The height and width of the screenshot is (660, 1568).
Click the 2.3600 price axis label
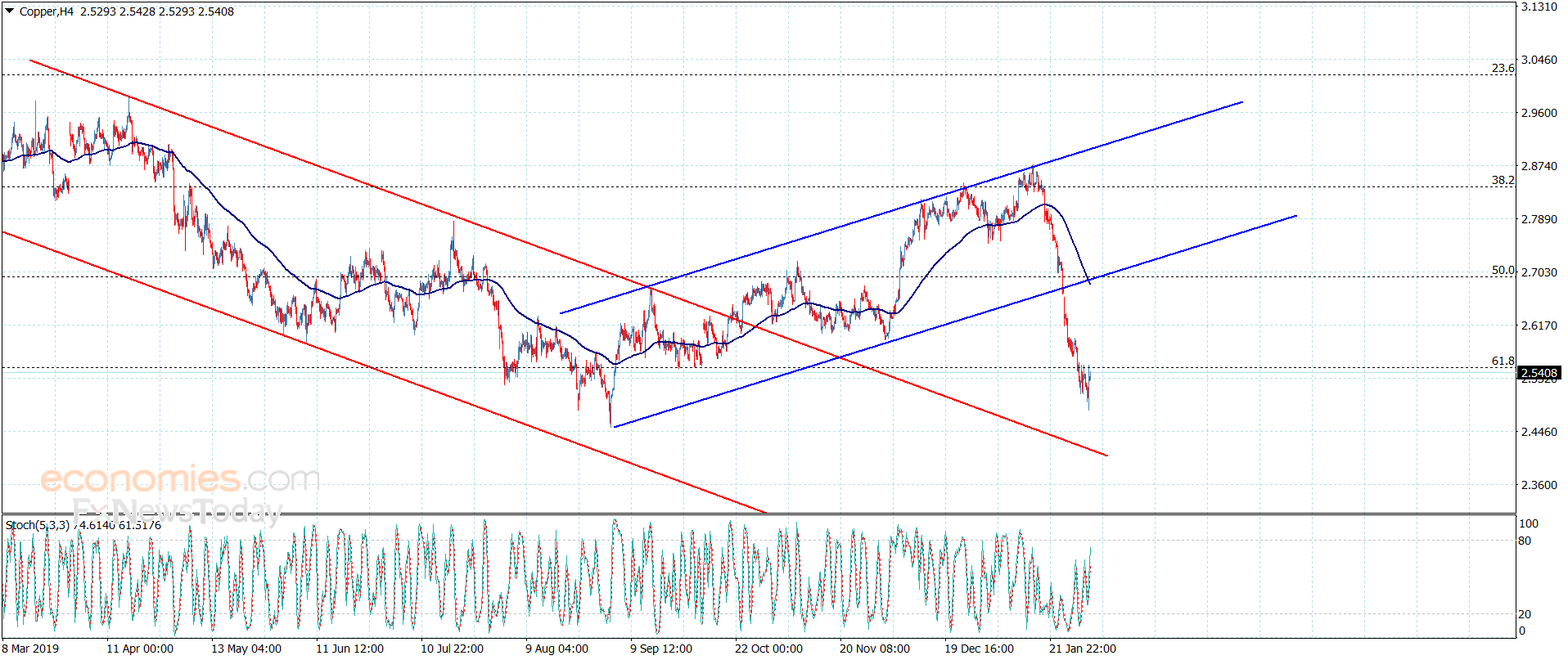point(1539,485)
